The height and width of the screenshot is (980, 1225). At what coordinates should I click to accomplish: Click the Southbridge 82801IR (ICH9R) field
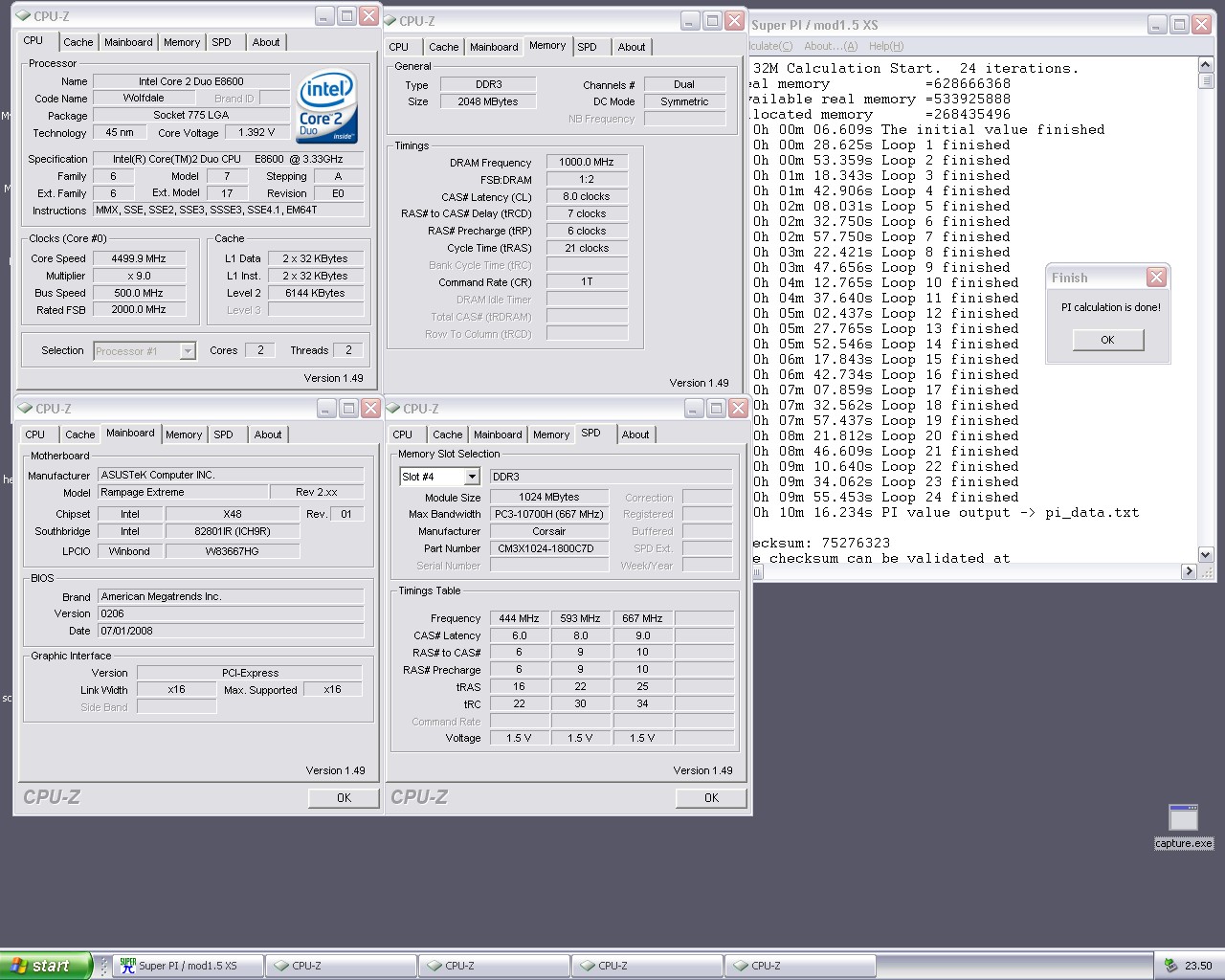coord(233,531)
